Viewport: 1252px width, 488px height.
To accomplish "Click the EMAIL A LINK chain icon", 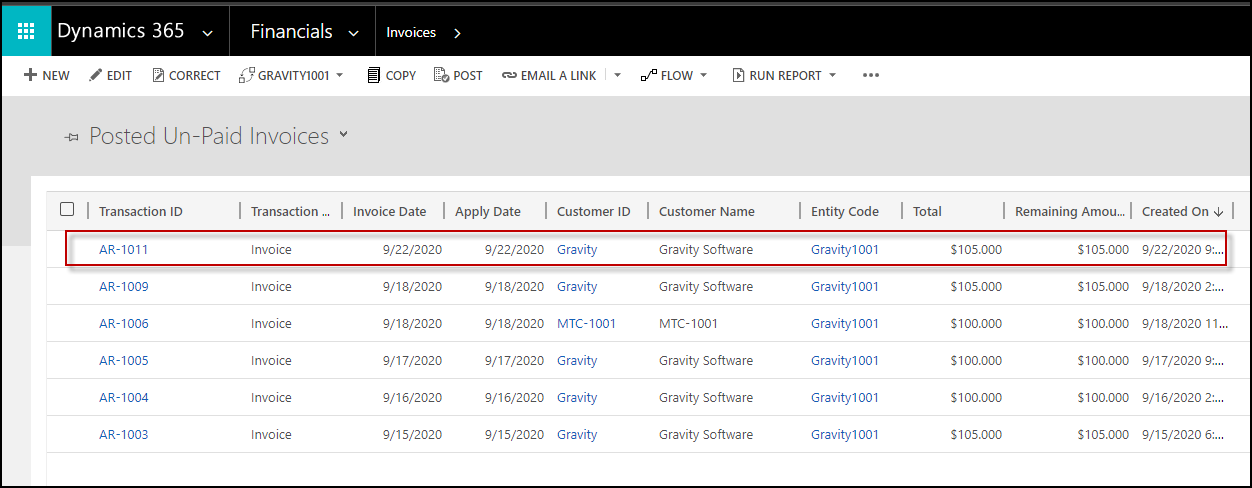I will (x=509, y=76).
